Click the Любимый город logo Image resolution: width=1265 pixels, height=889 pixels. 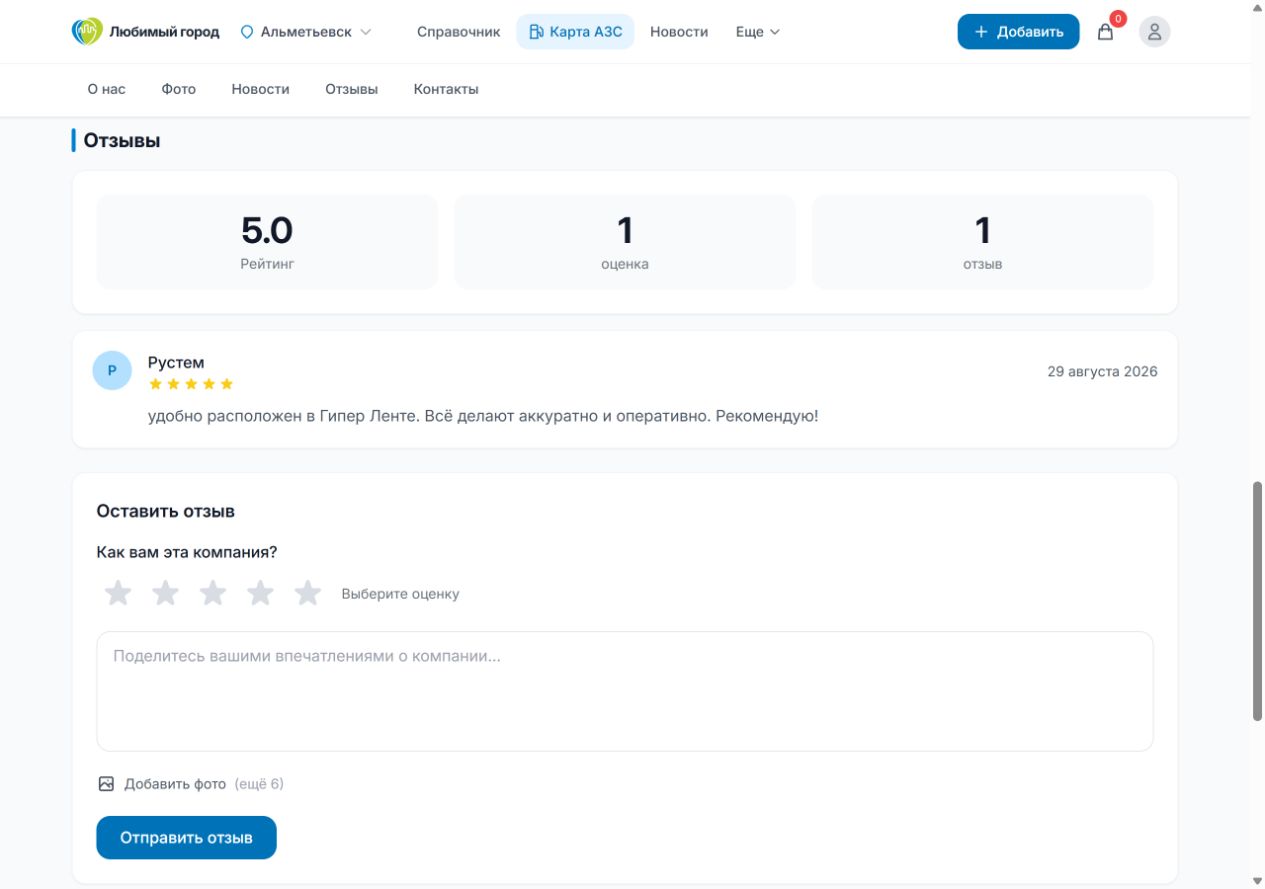click(145, 32)
